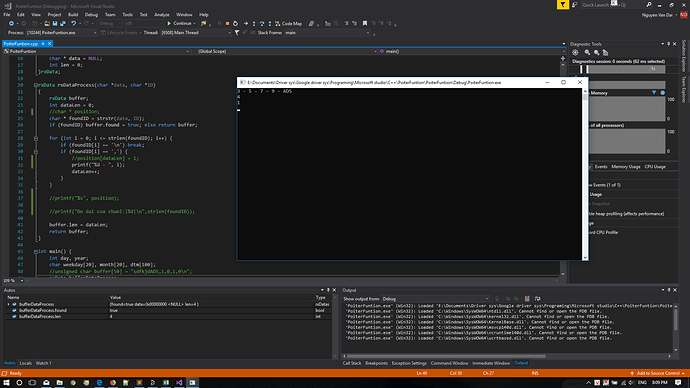Click the Diagnostic Tools settings gear icon
Viewport: 690px width, 388px height.
(x=575, y=52)
